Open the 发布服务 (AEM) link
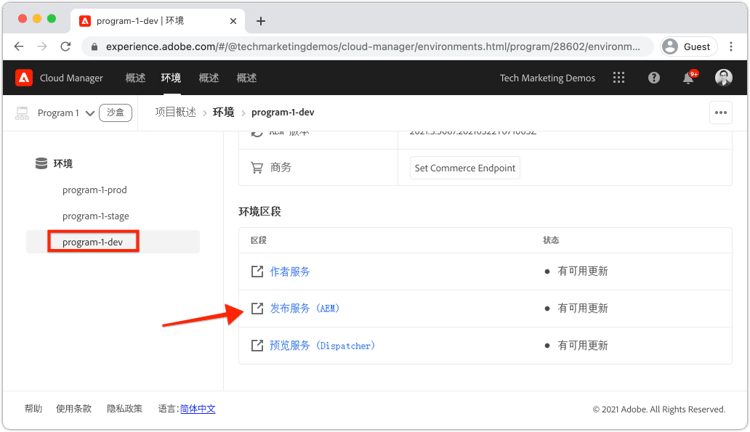The image size is (750, 432). (x=305, y=308)
